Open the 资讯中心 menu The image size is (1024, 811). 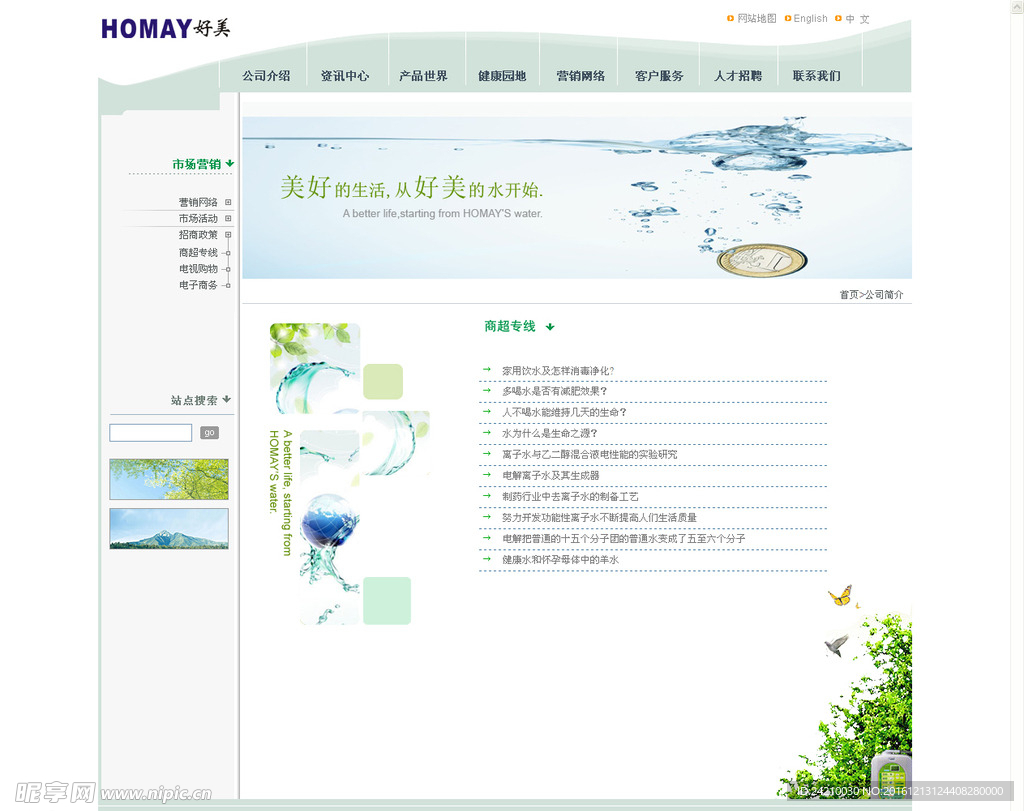(345, 76)
